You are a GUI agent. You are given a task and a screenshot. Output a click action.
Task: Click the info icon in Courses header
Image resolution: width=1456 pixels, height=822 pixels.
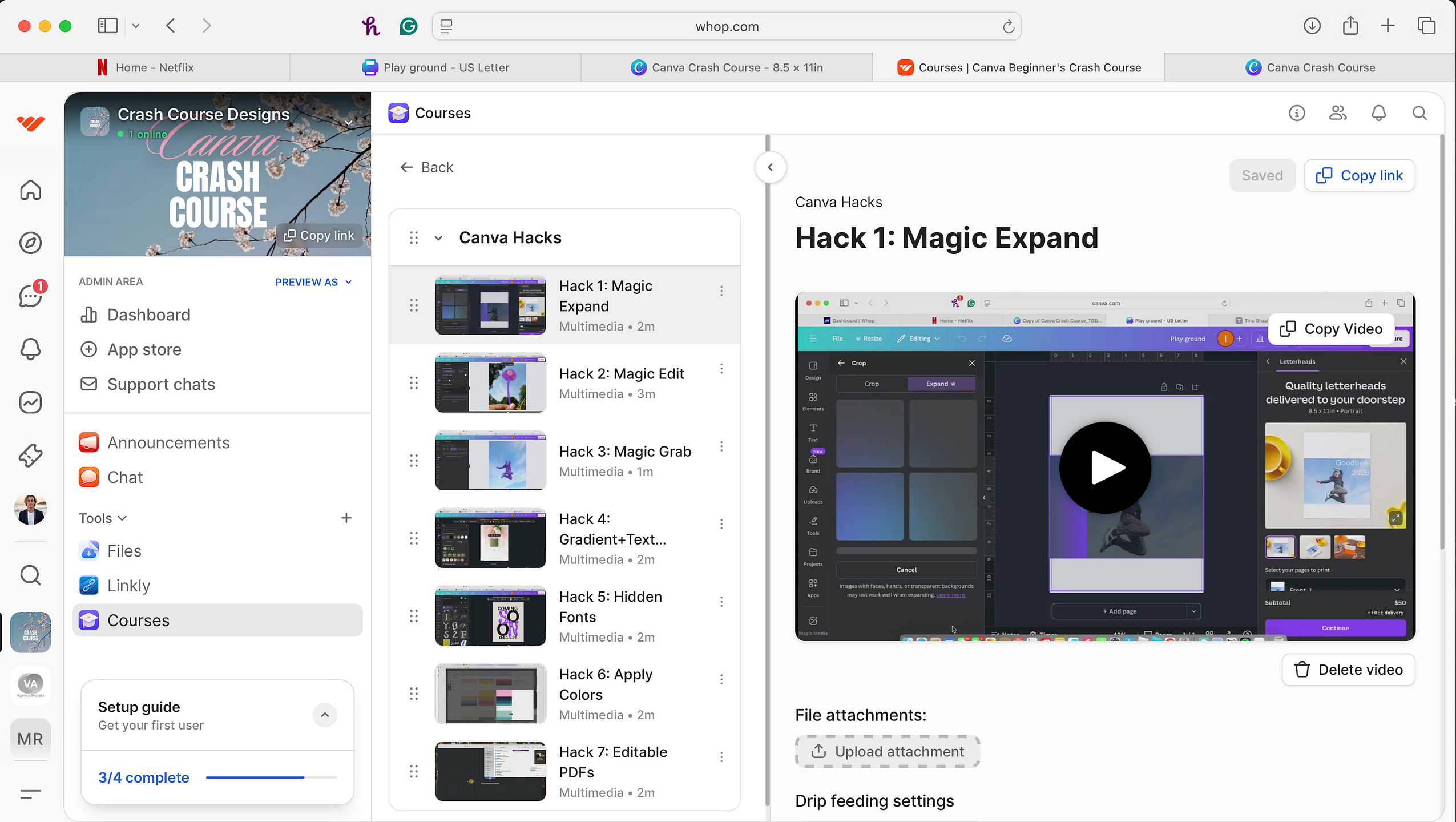tap(1297, 113)
